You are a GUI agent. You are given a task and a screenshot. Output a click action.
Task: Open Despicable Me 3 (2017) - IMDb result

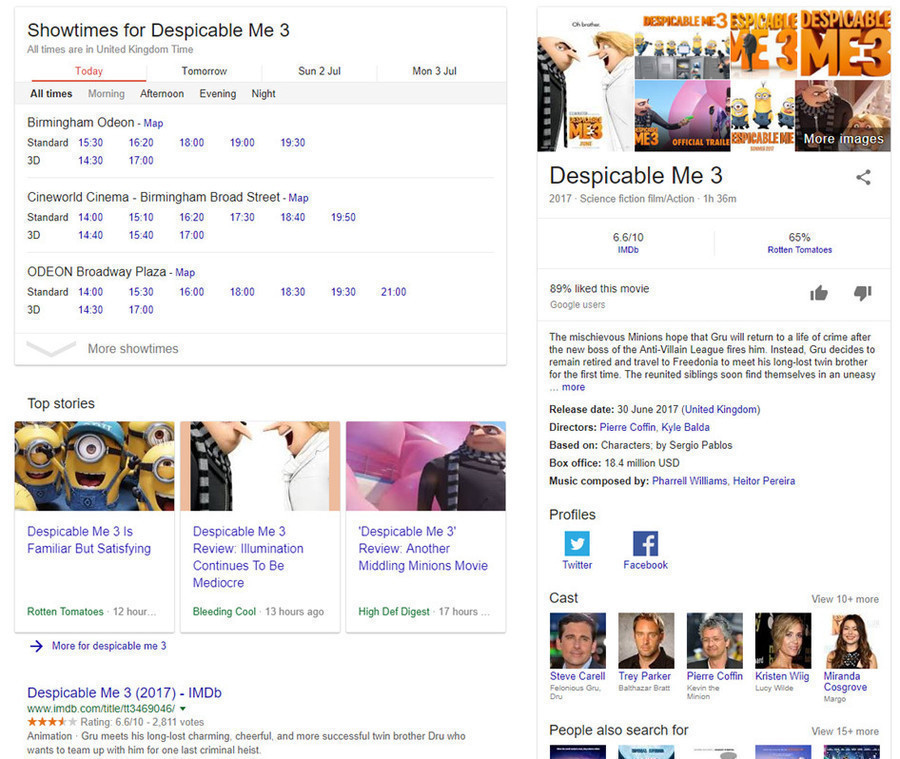pyautogui.click(x=125, y=693)
